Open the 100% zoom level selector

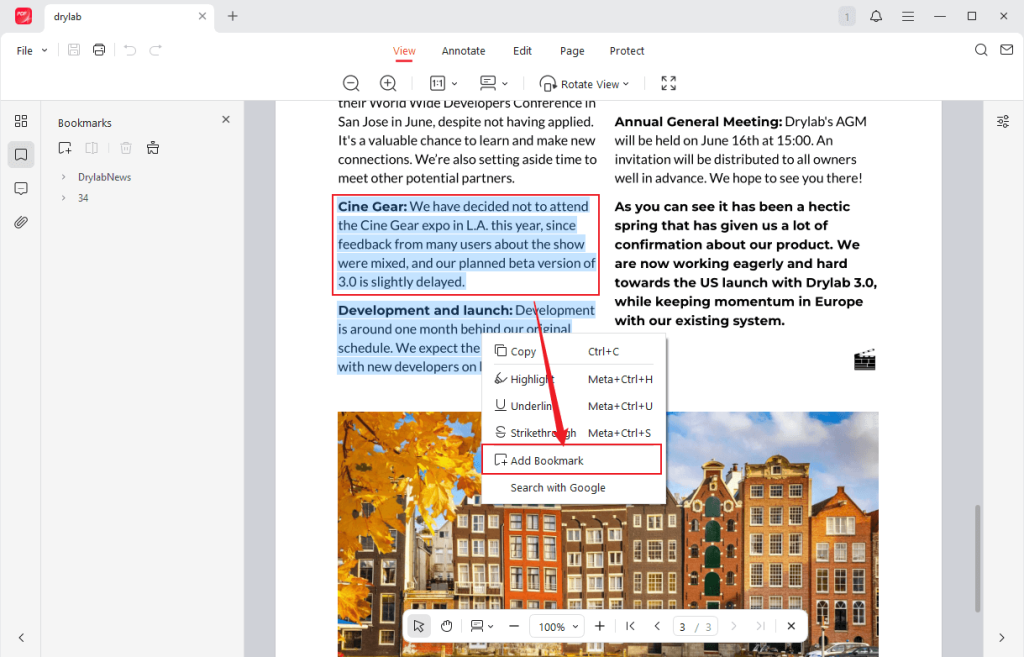(x=556, y=625)
